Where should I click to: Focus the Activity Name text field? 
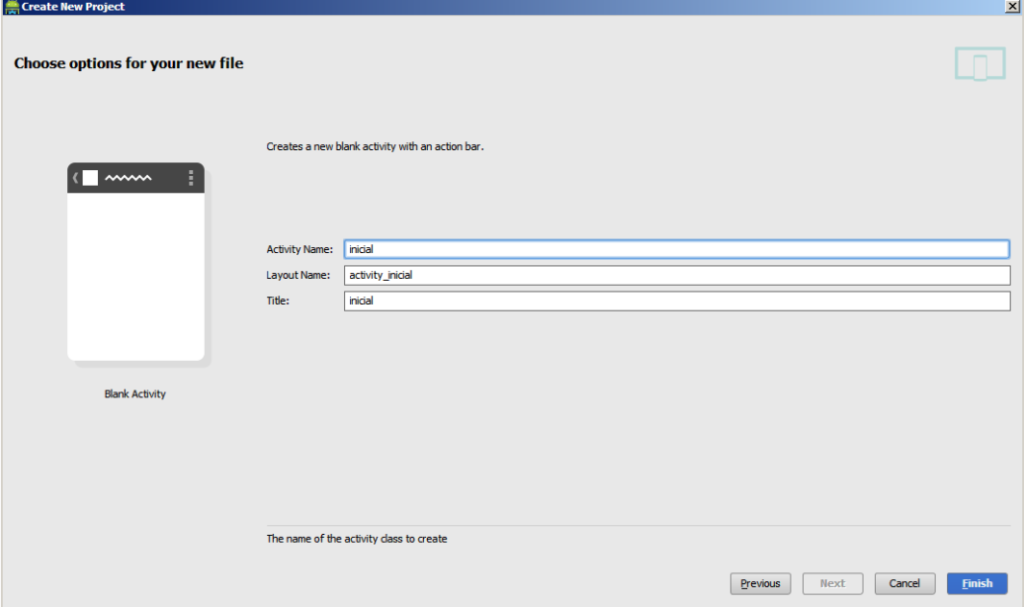pos(676,249)
